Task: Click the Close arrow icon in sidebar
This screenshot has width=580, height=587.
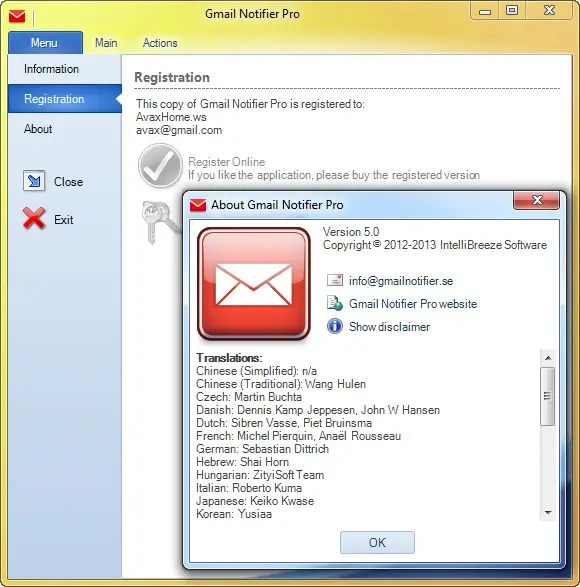Action: pyautogui.click(x=34, y=181)
